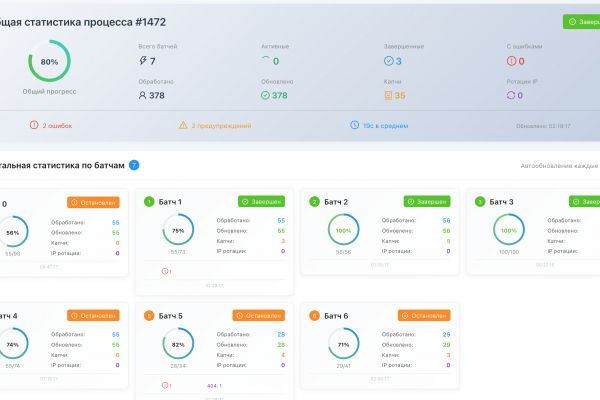Viewport: 600px width, 400px height.
Task: Click the Батч 3 card title
Action: click(501, 202)
